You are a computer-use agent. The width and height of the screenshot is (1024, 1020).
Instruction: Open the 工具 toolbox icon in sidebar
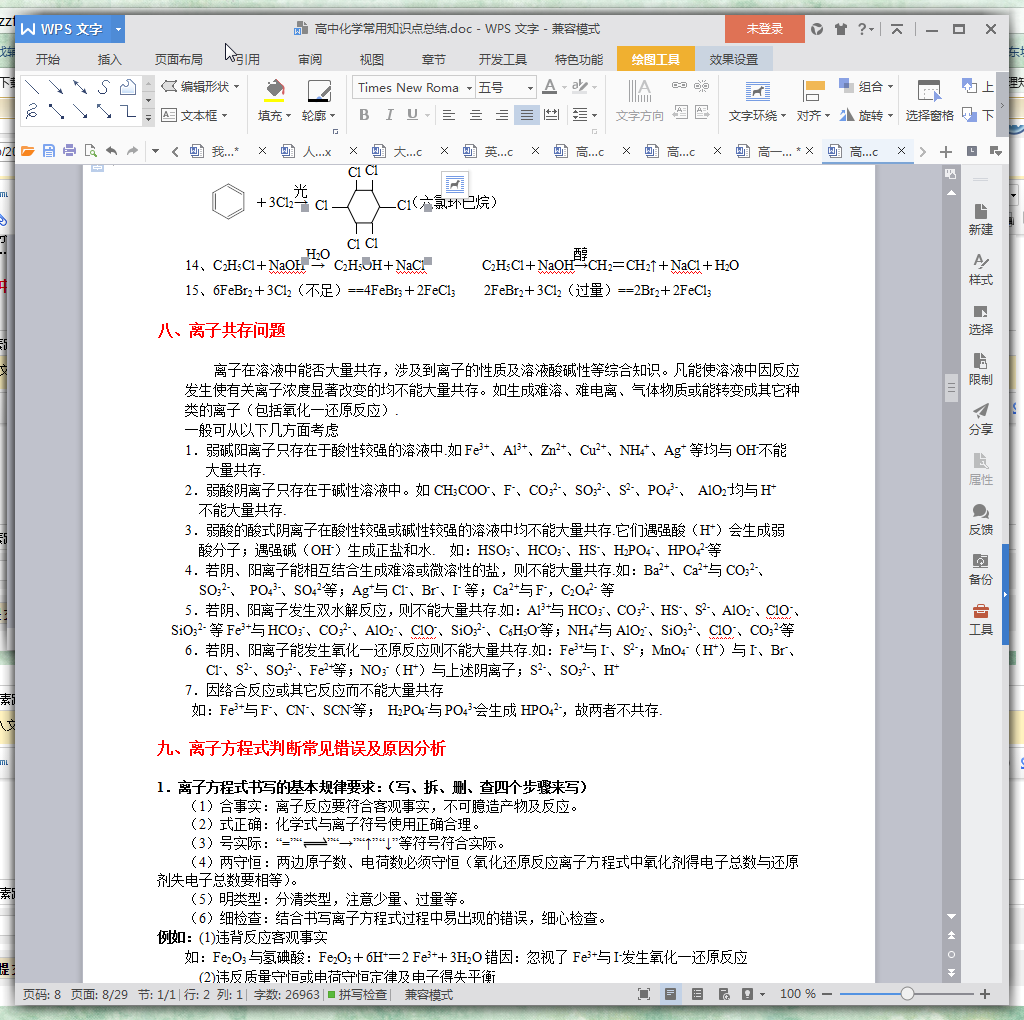[980, 619]
